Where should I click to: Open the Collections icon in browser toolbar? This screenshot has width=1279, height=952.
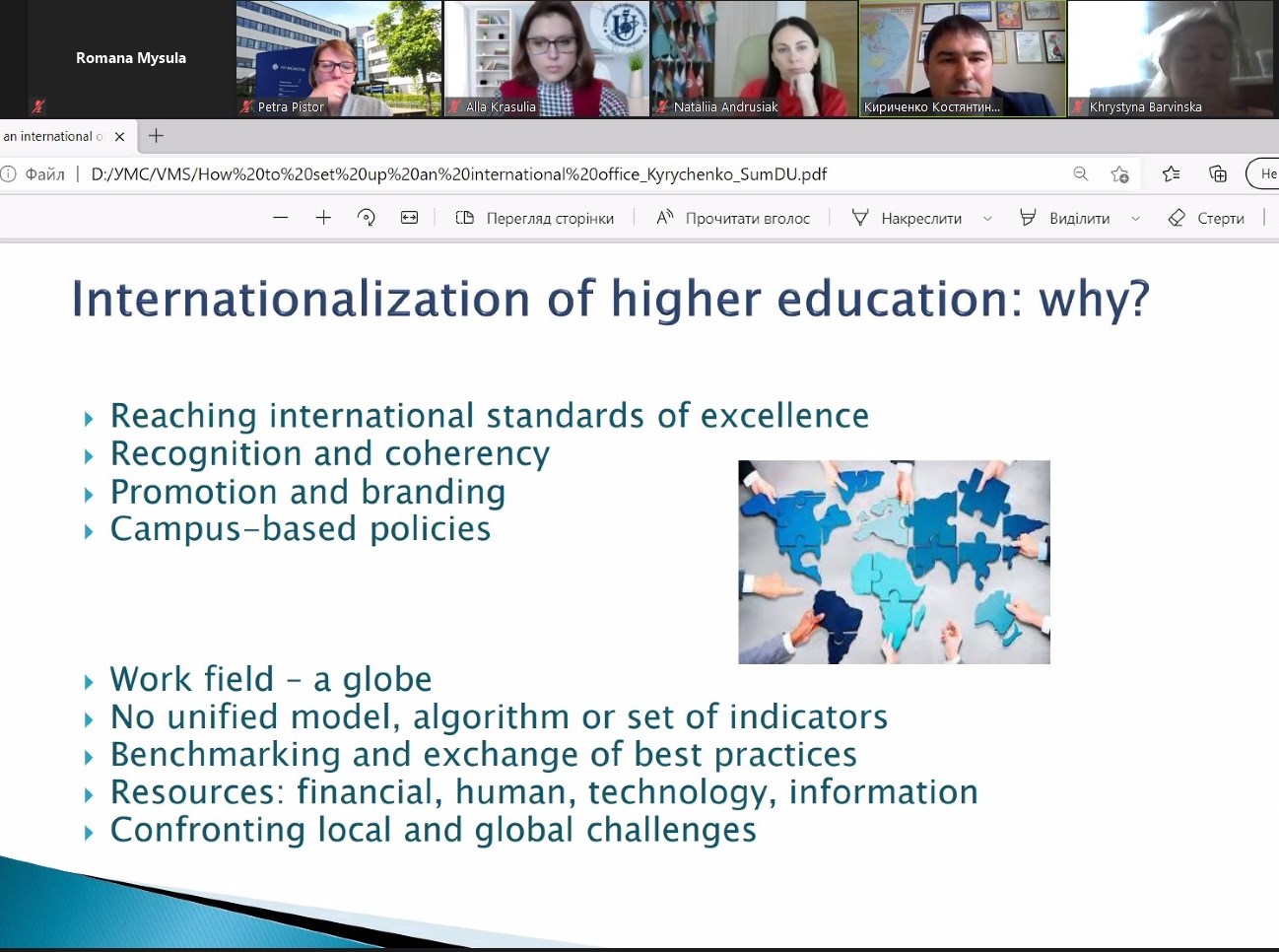tap(1218, 174)
